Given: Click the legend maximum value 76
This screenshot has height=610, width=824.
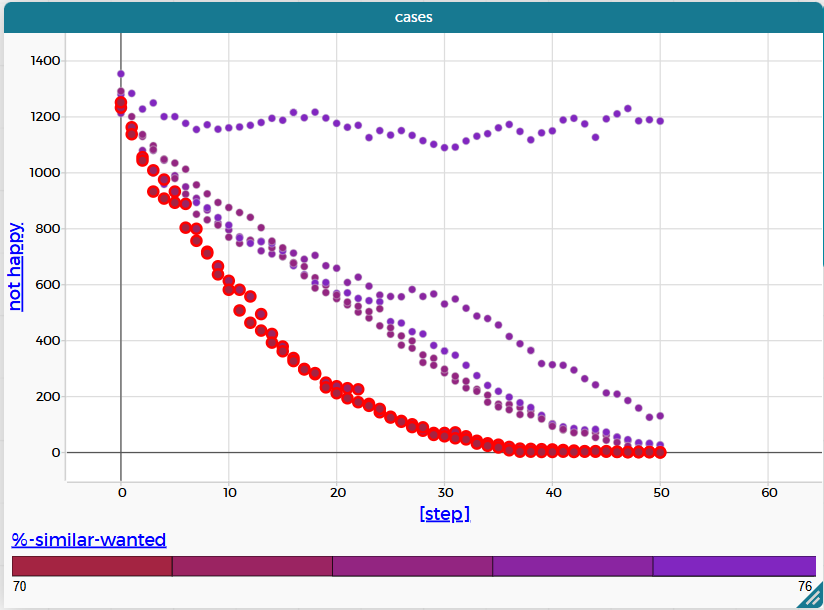Looking at the screenshot, I should point(805,587).
